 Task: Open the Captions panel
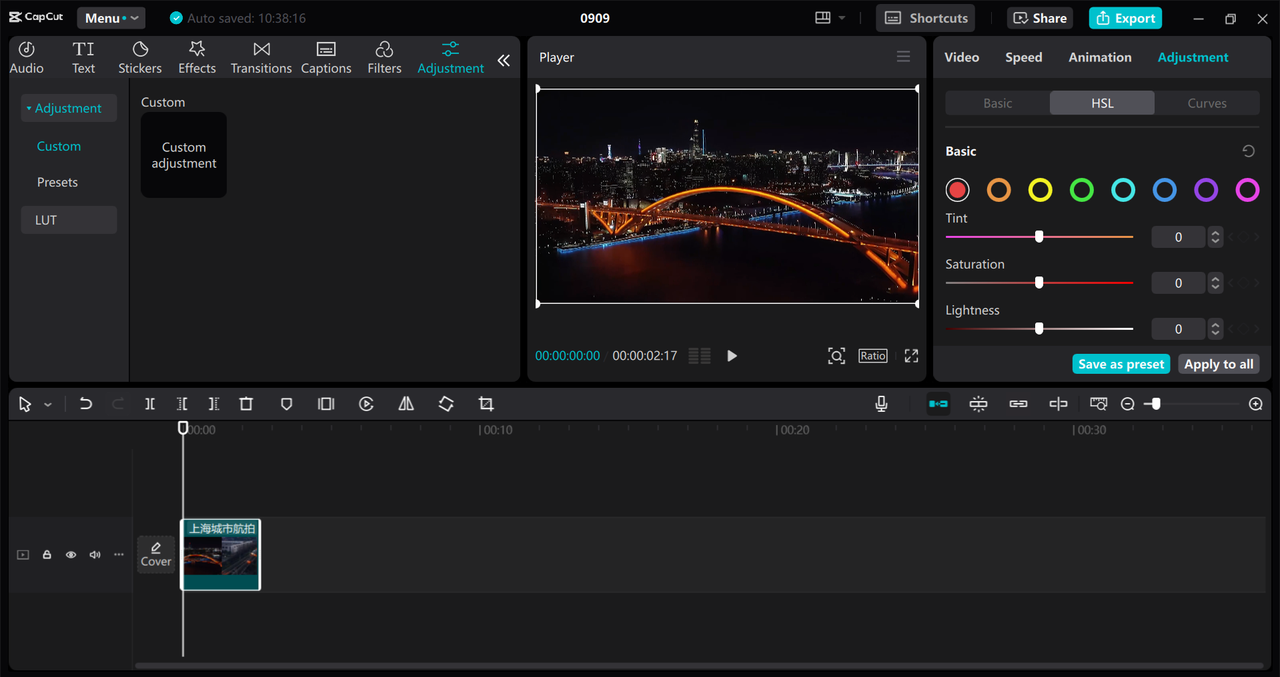click(326, 58)
